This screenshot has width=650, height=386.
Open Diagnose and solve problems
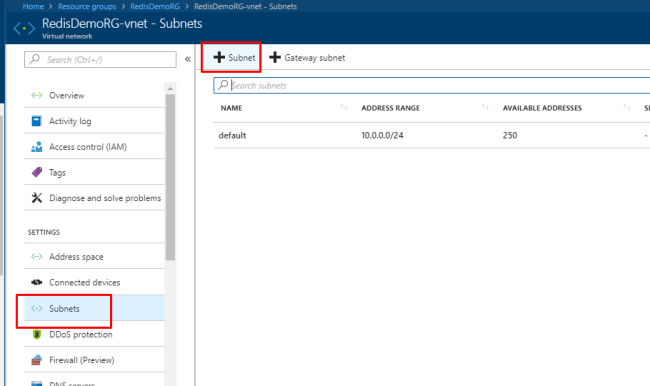94,198
